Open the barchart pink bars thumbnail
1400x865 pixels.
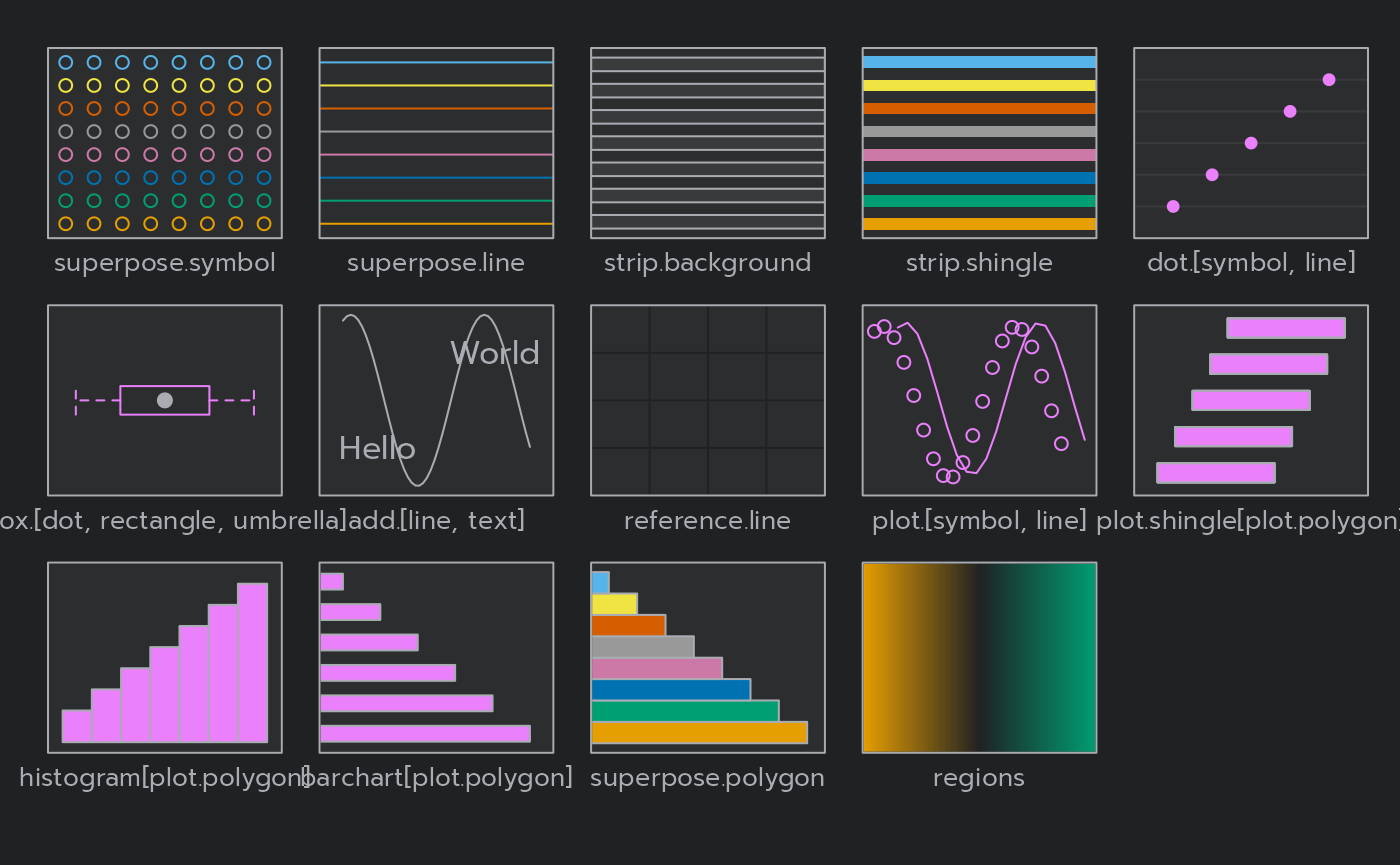pyautogui.click(x=436, y=656)
